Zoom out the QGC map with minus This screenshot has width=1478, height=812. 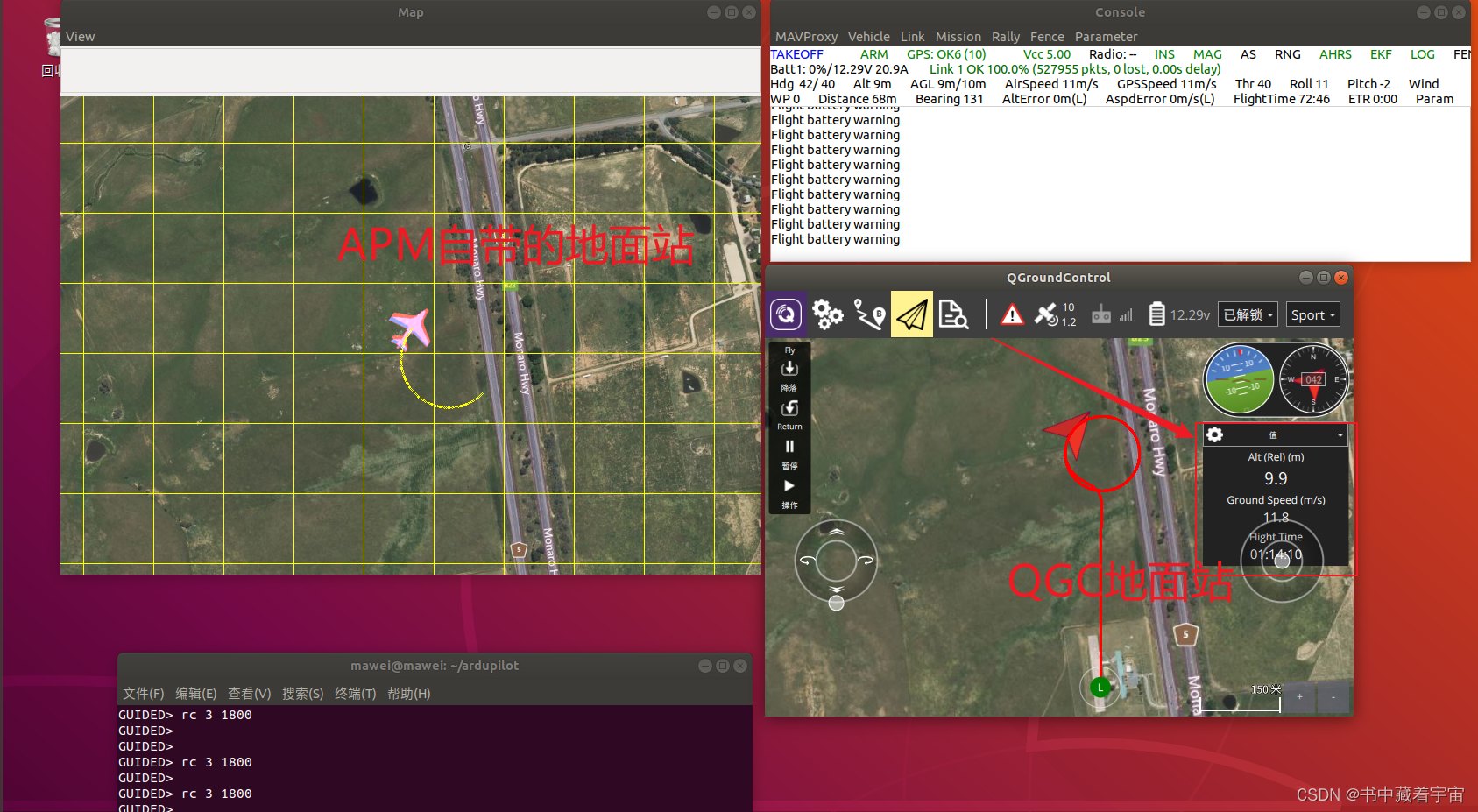click(x=1333, y=697)
